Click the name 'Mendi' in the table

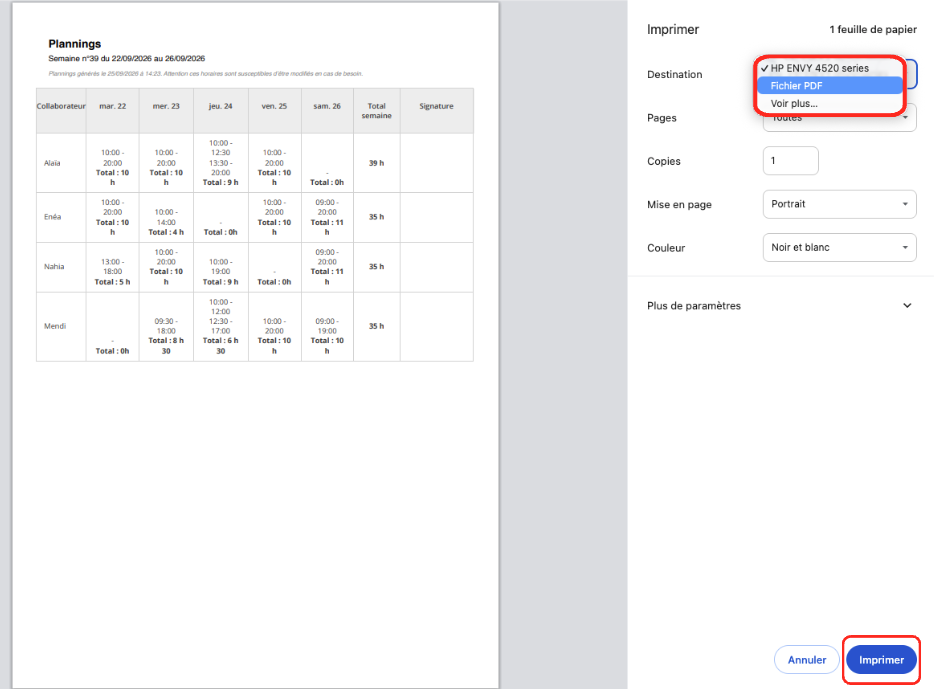(55, 328)
